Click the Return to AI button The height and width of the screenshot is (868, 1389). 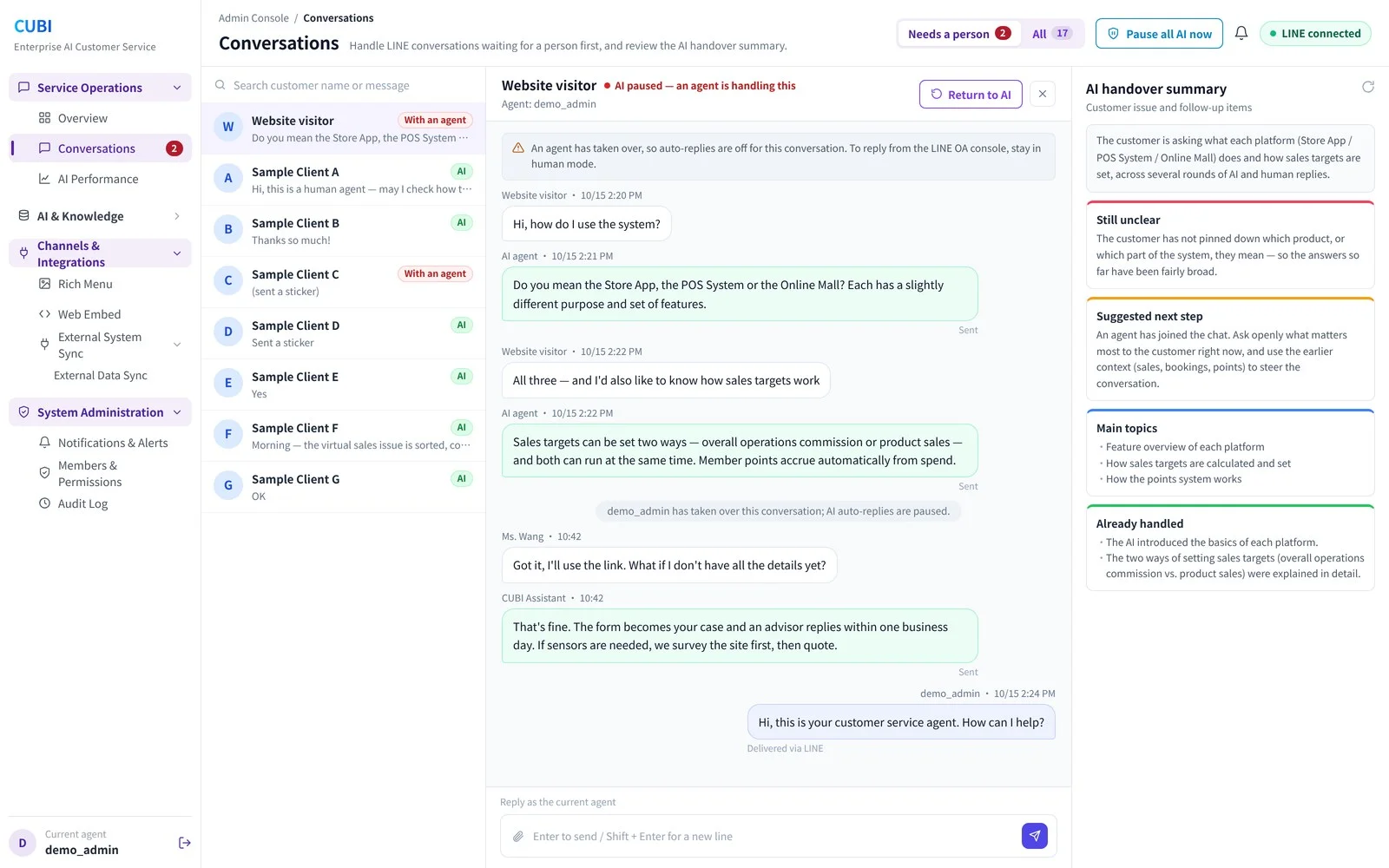tap(971, 95)
